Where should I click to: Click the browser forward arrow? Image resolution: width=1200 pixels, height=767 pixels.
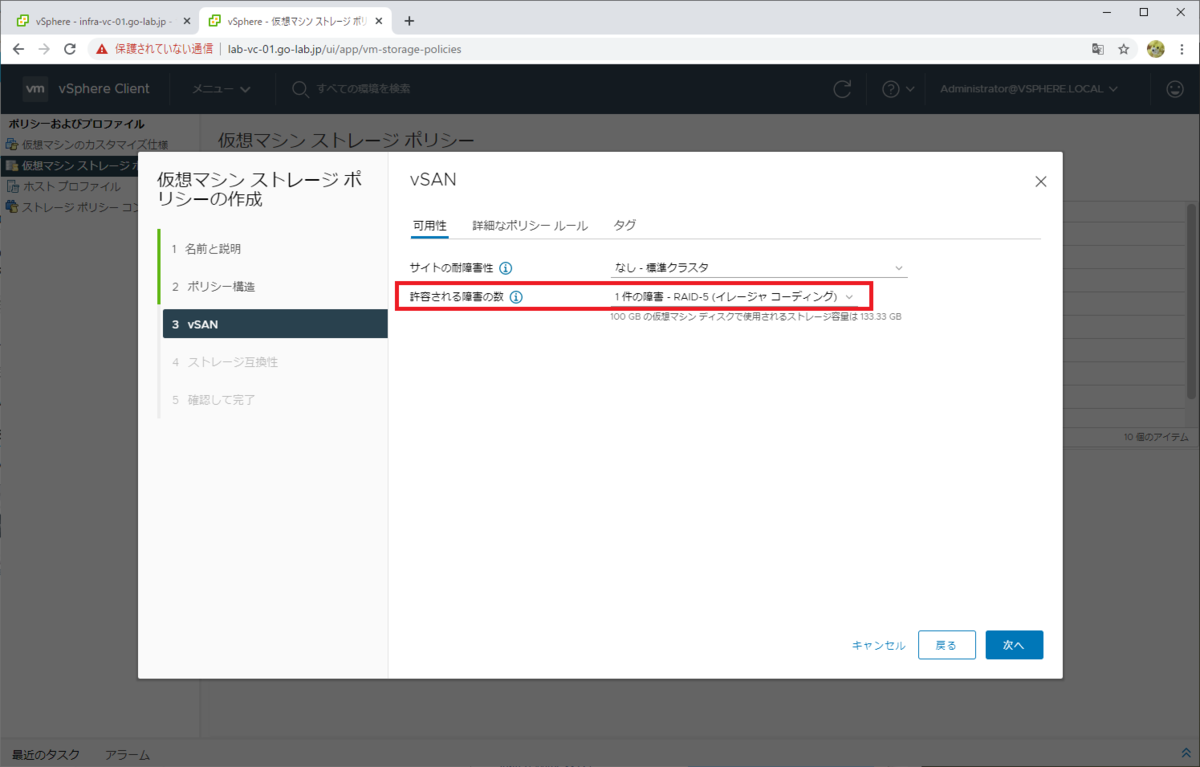point(44,48)
